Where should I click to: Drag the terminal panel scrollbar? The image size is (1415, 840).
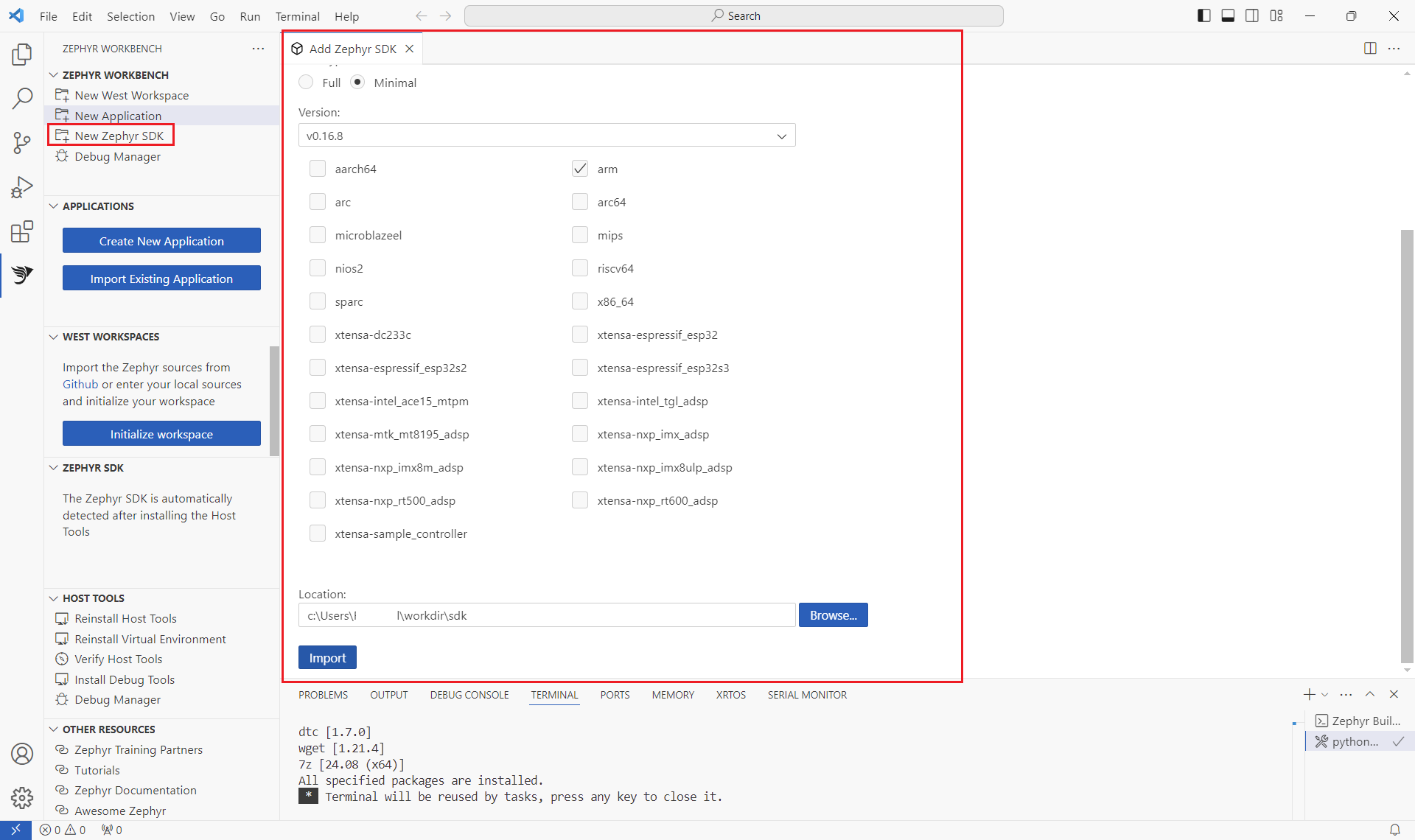click(1293, 723)
